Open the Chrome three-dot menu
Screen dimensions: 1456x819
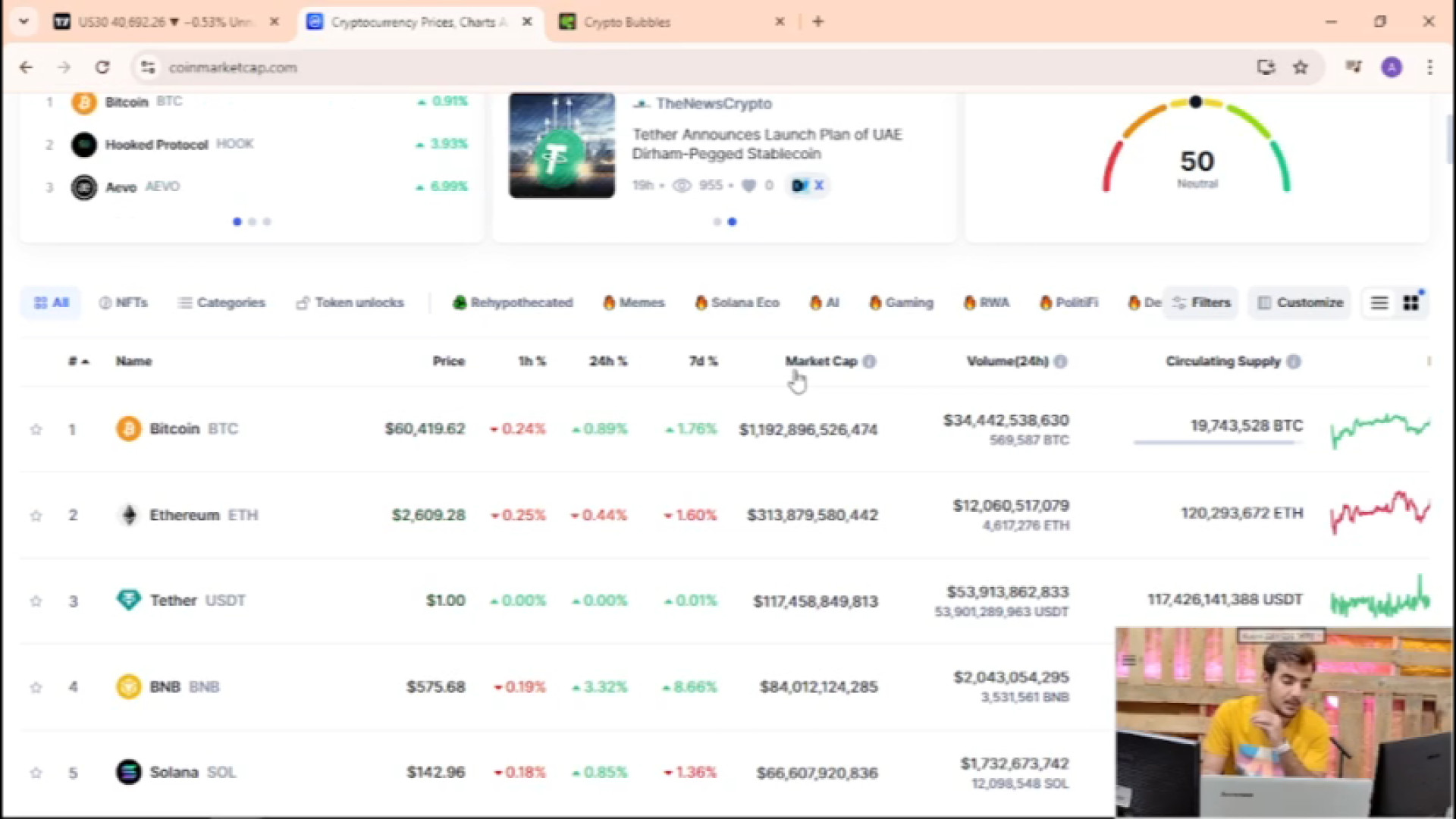(x=1429, y=67)
